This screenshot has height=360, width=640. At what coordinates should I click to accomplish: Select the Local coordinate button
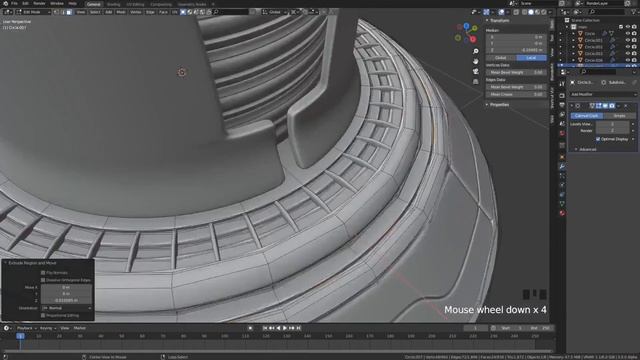click(531, 58)
